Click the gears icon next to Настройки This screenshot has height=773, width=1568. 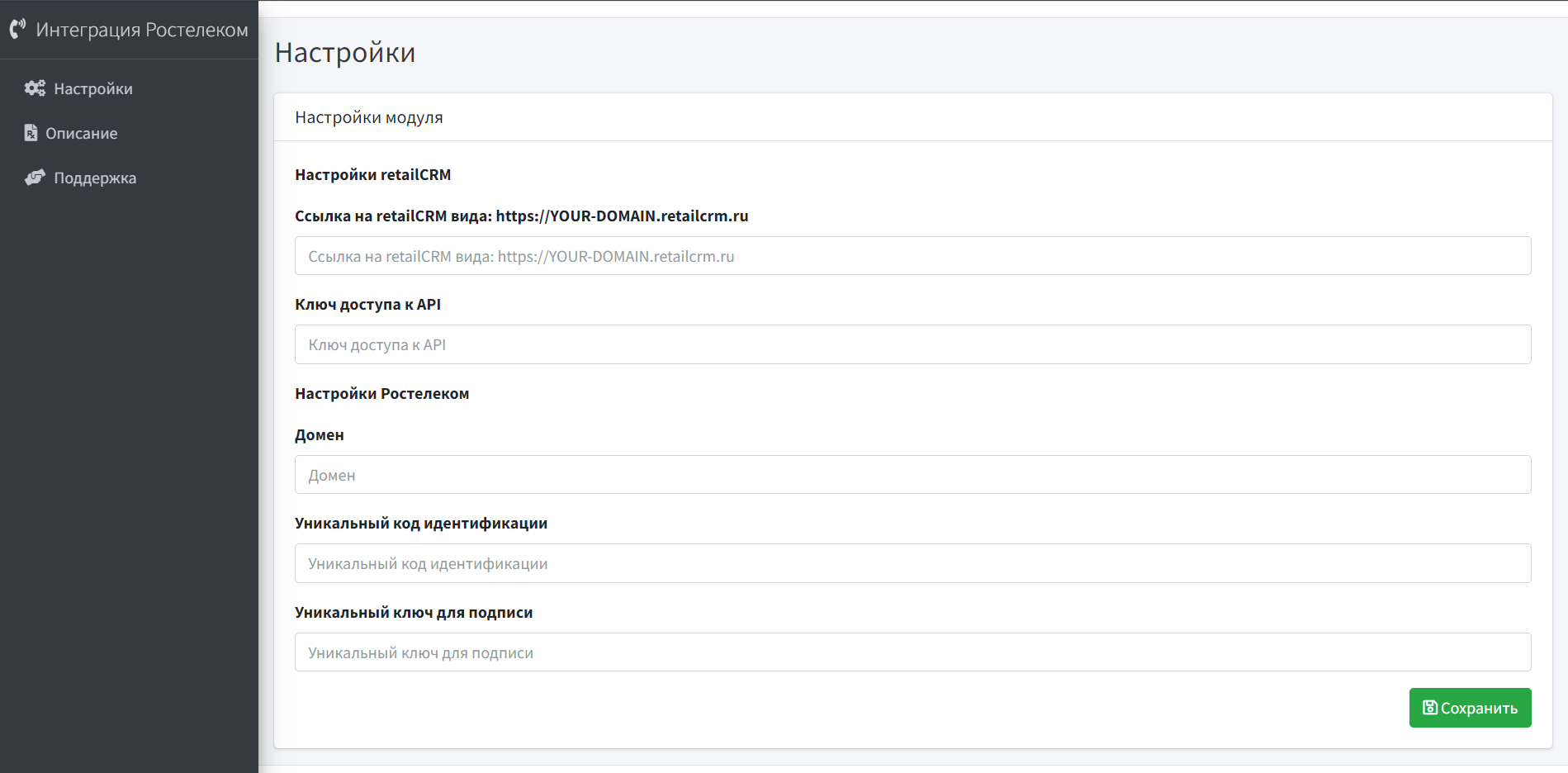(x=35, y=88)
